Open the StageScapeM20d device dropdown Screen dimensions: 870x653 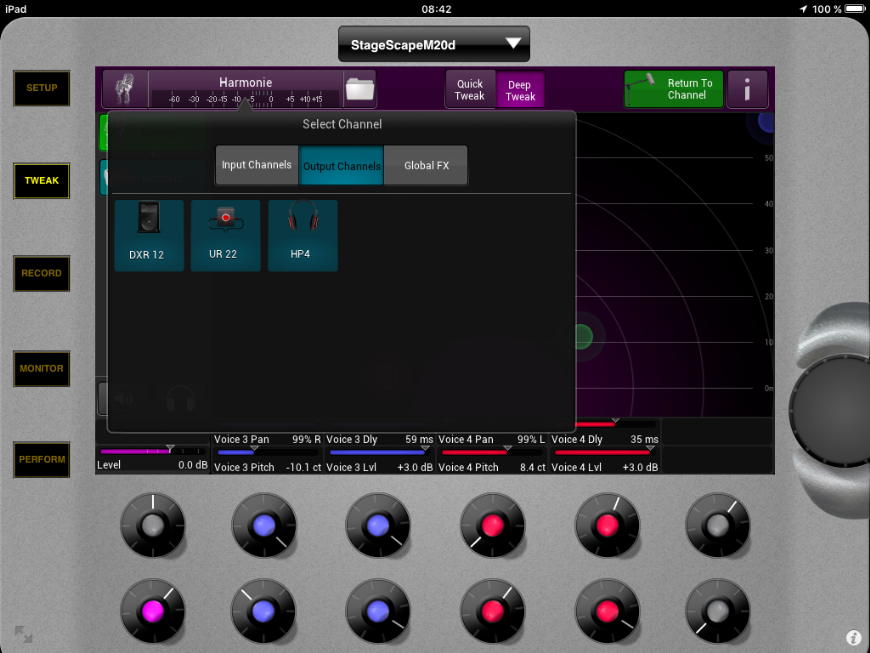pyautogui.click(x=434, y=44)
